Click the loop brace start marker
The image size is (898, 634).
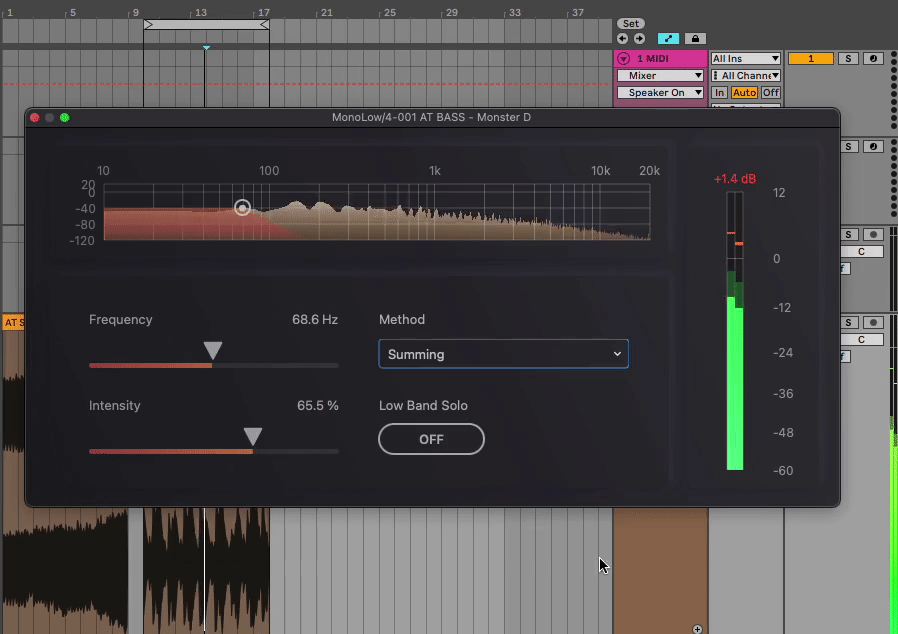149,25
